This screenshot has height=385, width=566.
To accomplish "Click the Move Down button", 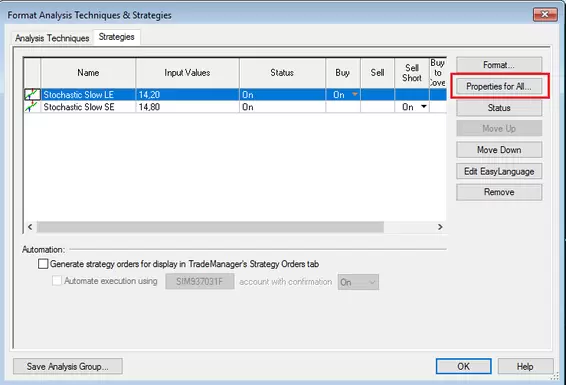I will 499,150.
